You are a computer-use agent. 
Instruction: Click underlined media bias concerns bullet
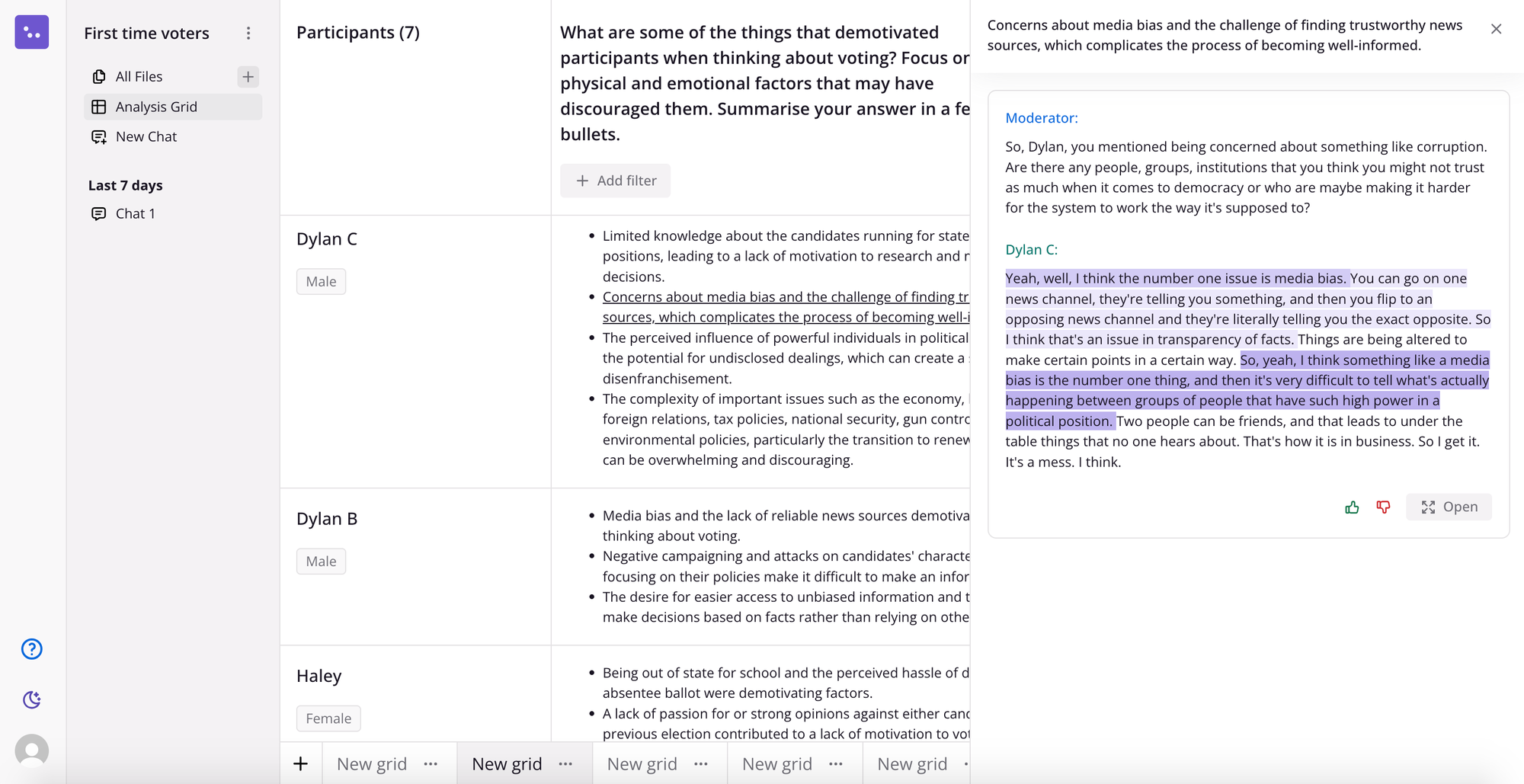pos(786,307)
